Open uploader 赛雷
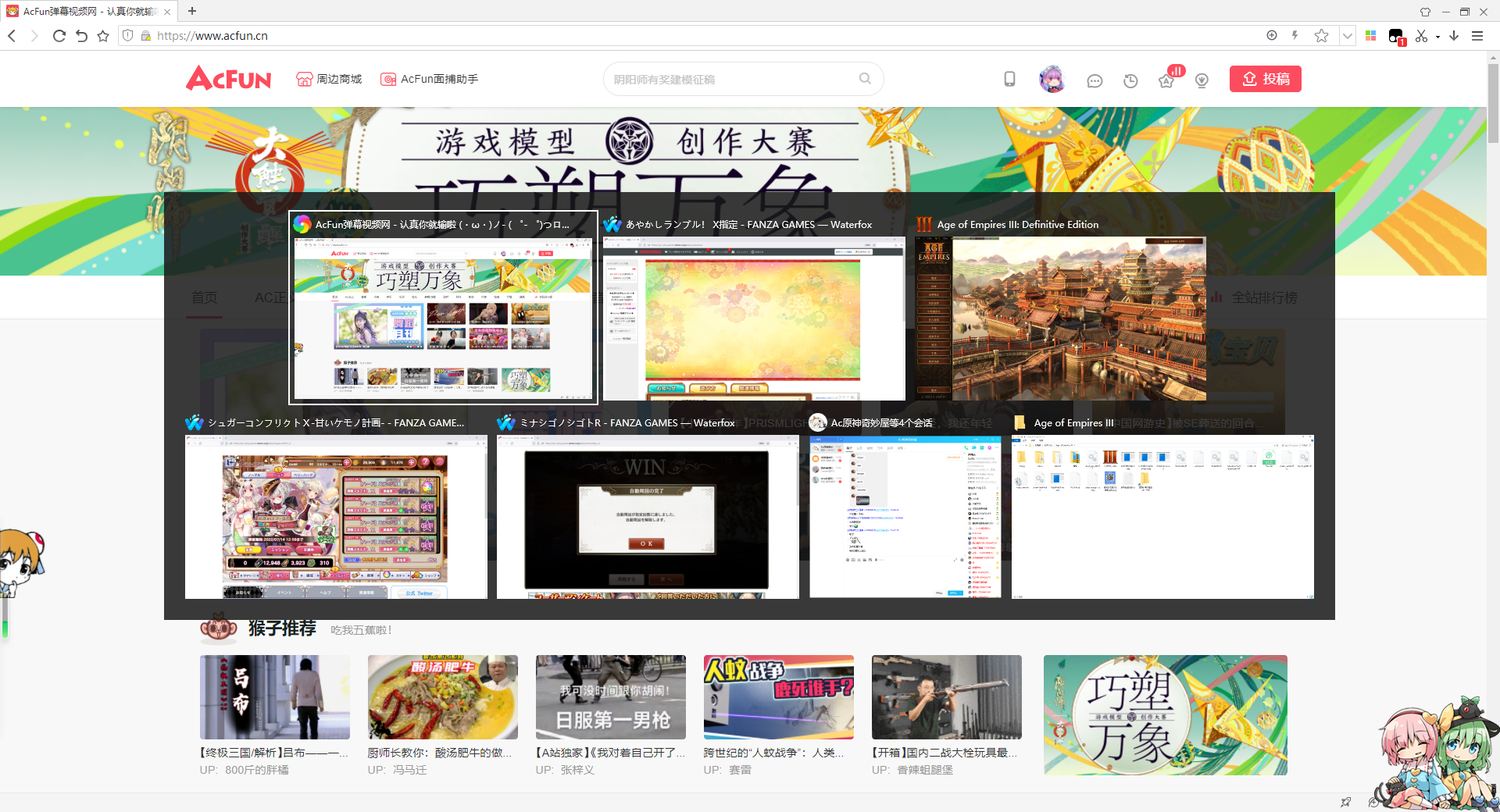The height and width of the screenshot is (812, 1500). [x=740, y=770]
